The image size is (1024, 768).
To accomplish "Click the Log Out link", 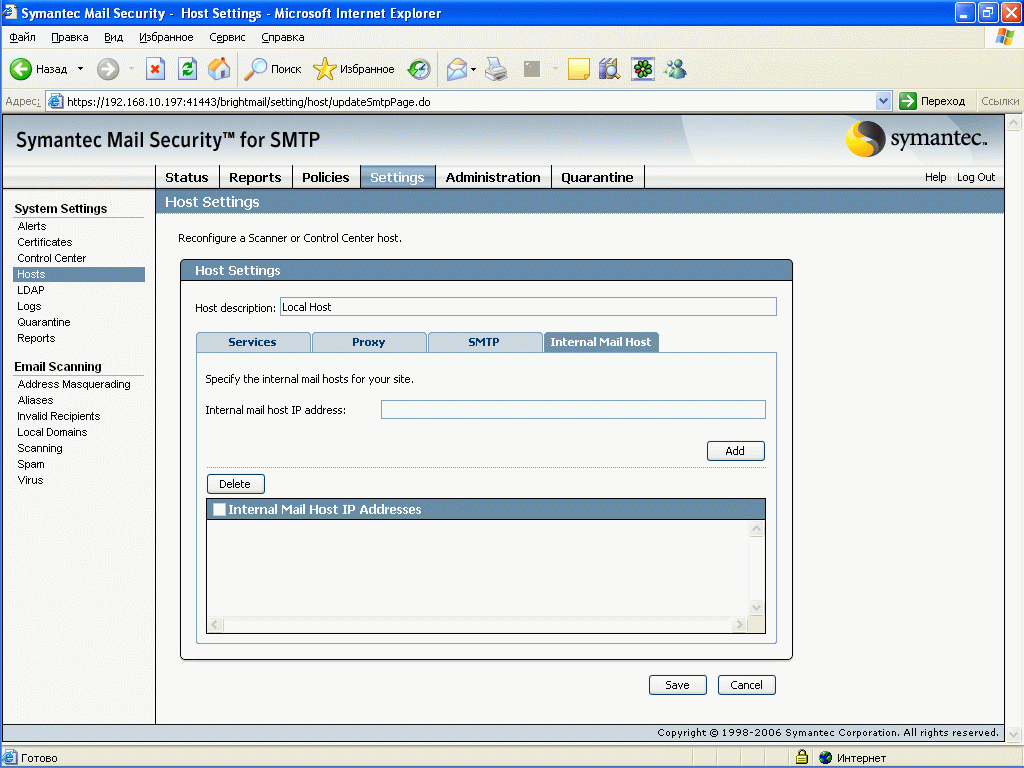I will click(976, 177).
